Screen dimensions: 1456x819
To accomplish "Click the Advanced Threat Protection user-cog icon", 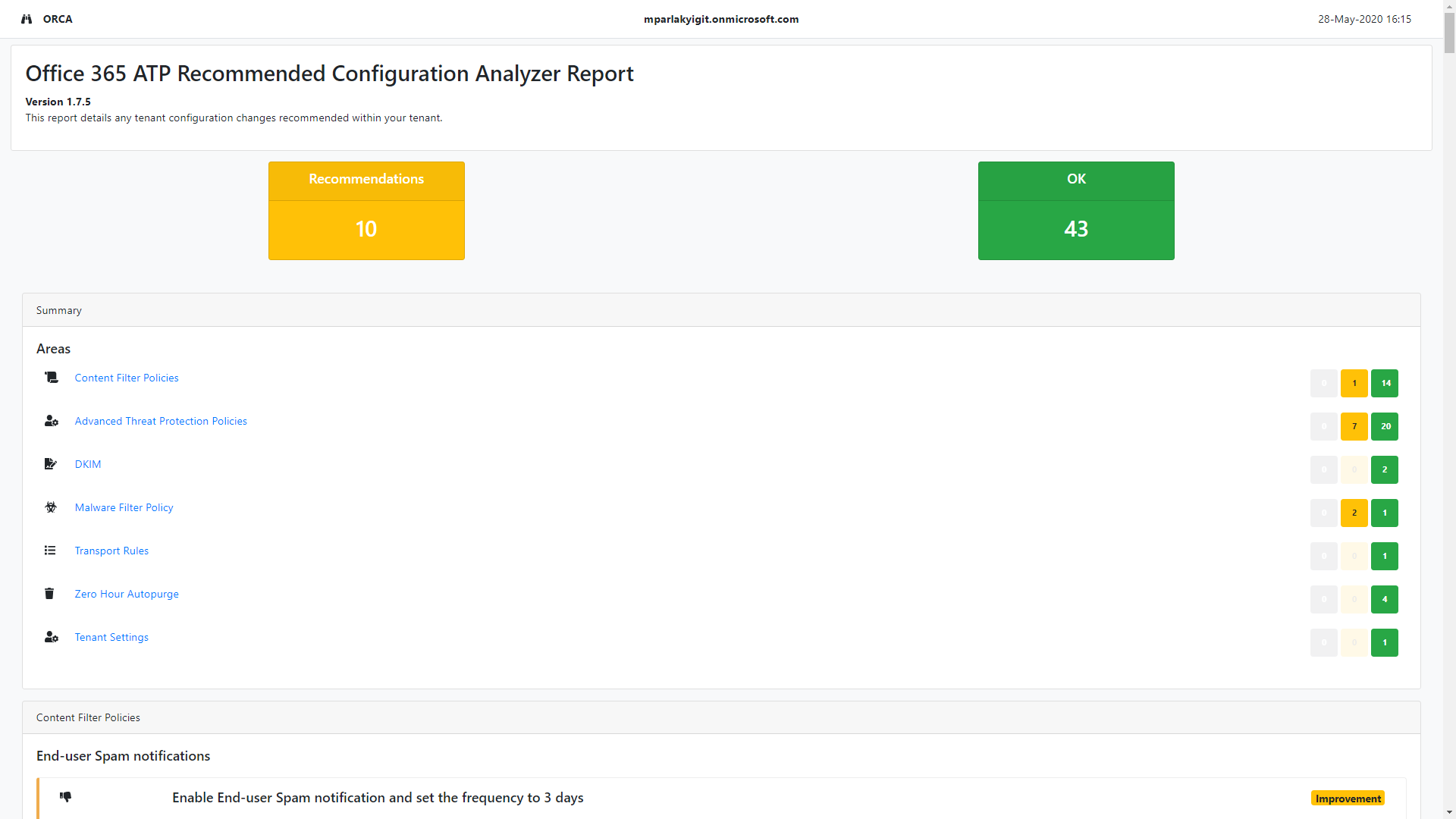I will click(51, 420).
